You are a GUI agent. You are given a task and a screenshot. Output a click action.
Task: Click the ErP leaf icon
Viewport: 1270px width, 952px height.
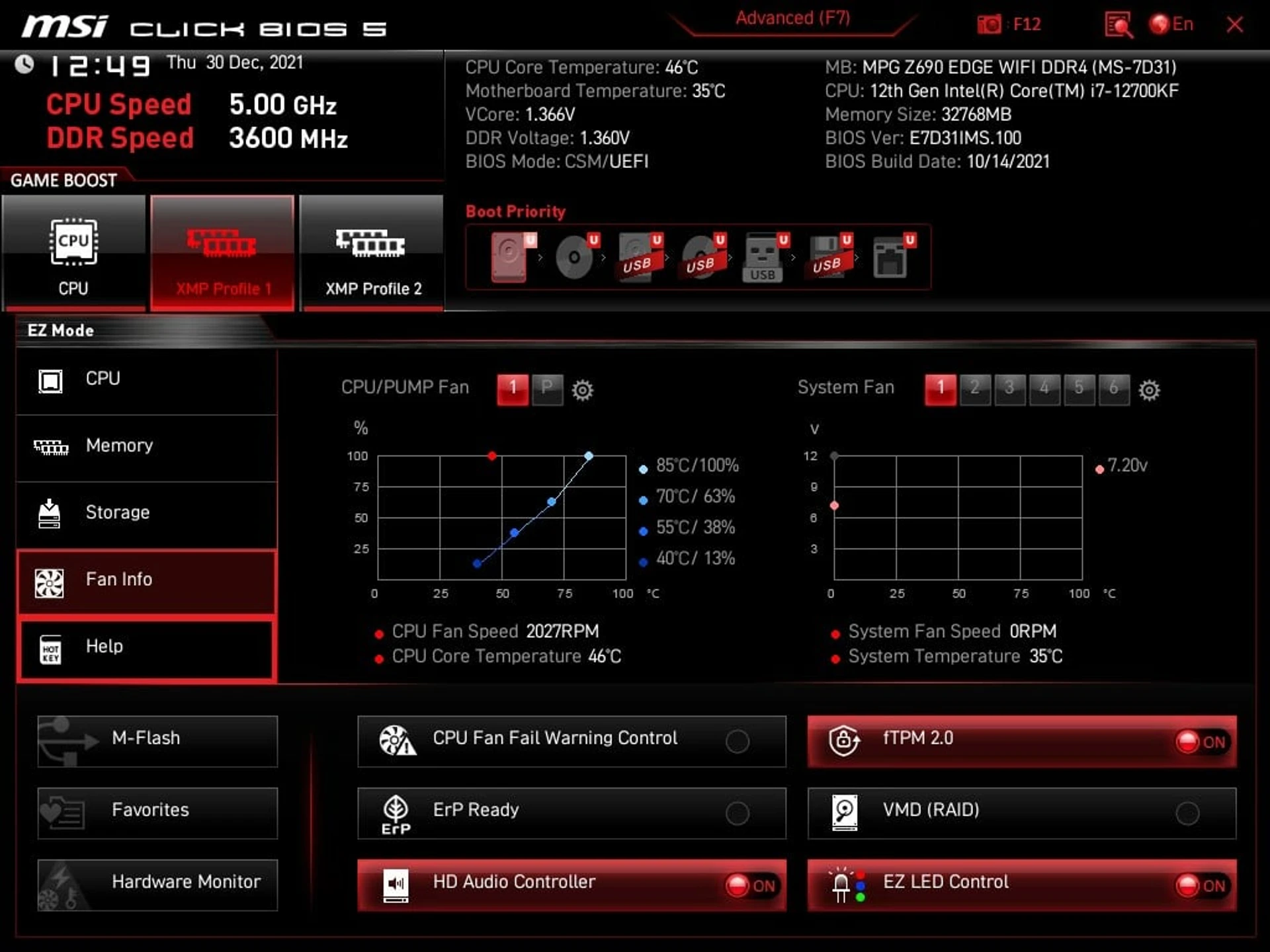pos(396,814)
